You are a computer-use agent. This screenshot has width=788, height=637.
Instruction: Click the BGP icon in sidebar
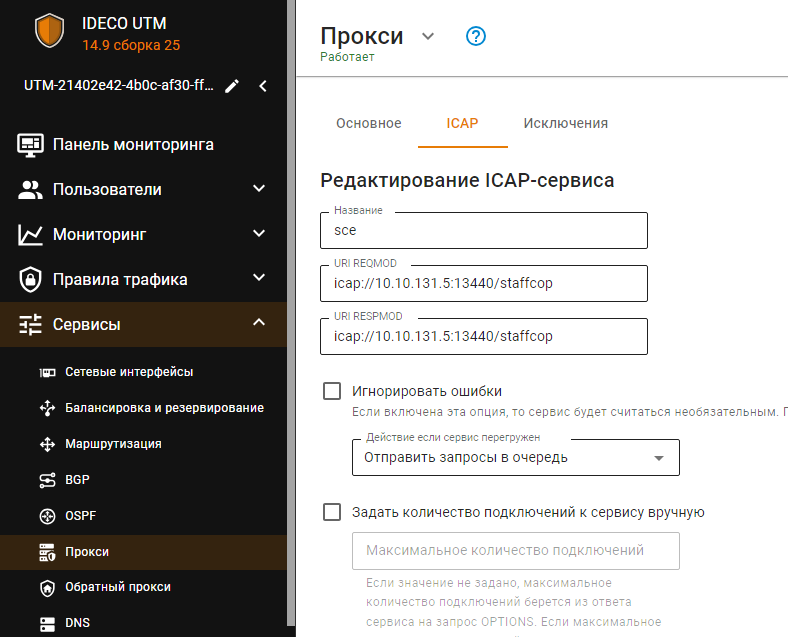click(46, 480)
